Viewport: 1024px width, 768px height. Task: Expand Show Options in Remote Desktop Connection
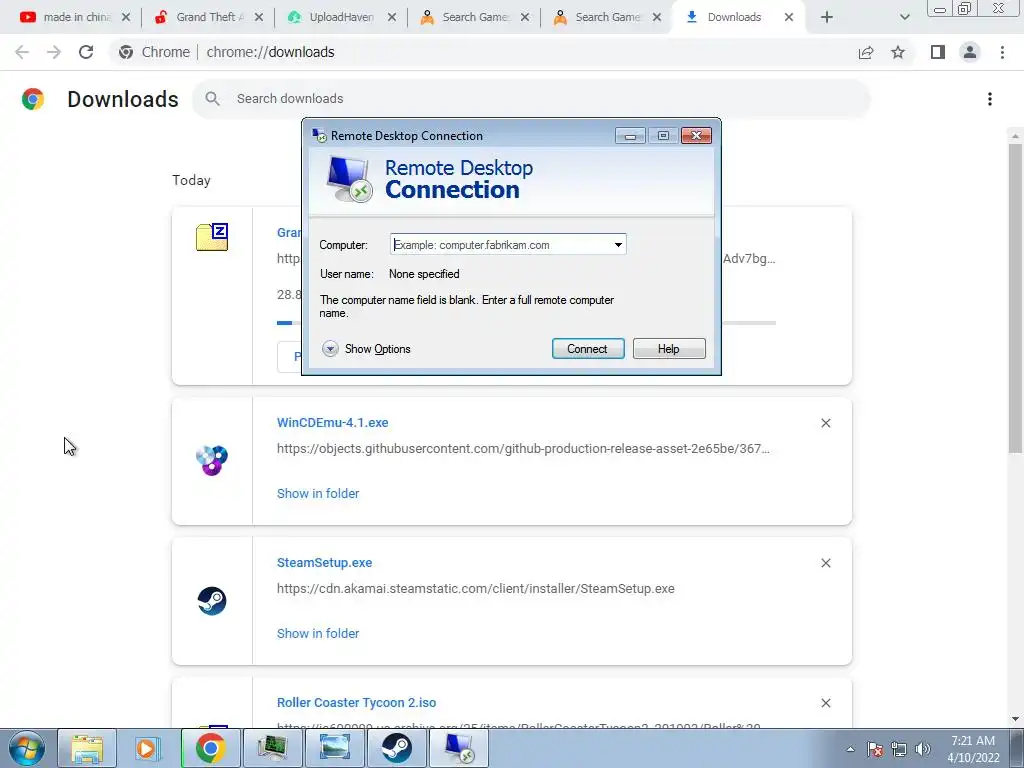(366, 349)
